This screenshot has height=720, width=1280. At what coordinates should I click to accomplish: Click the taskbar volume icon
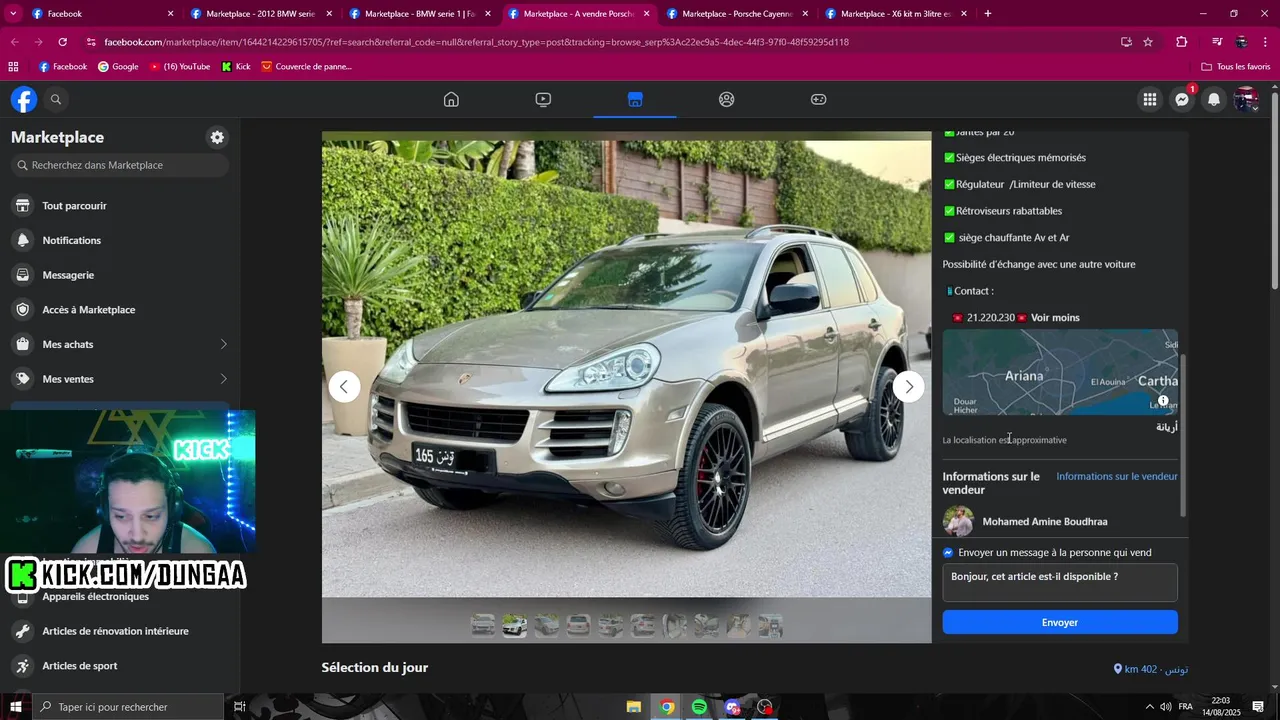(1166, 707)
